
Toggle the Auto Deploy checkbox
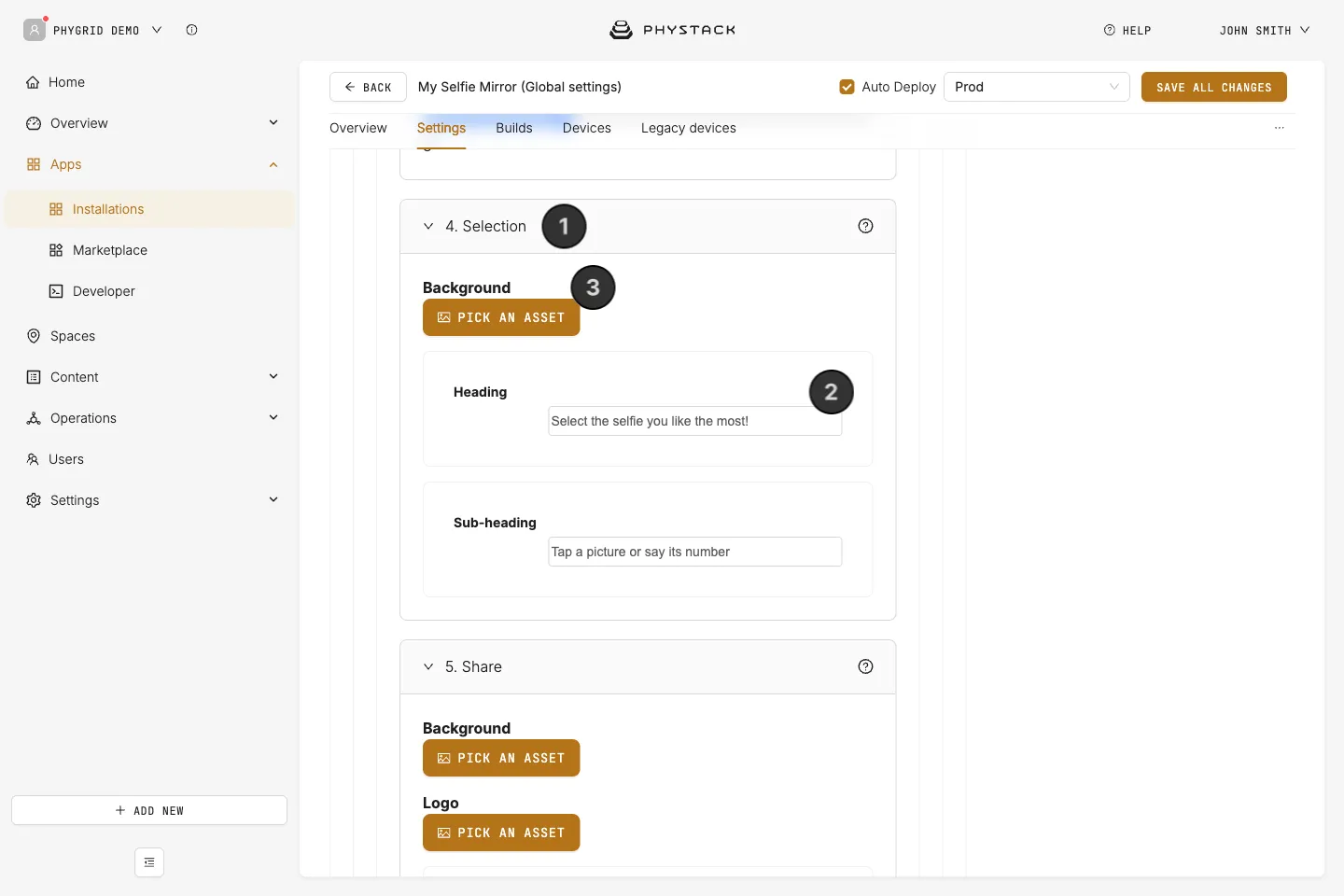pyautogui.click(x=847, y=87)
